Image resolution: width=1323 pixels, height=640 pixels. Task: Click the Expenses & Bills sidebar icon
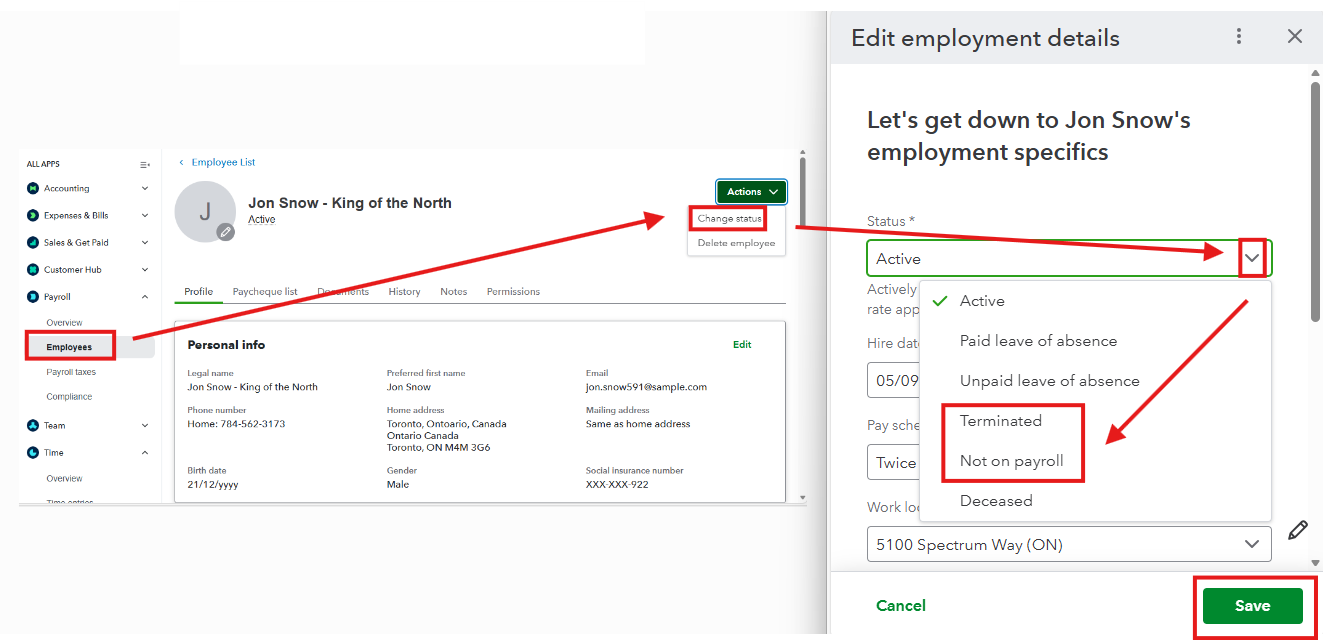(x=33, y=215)
